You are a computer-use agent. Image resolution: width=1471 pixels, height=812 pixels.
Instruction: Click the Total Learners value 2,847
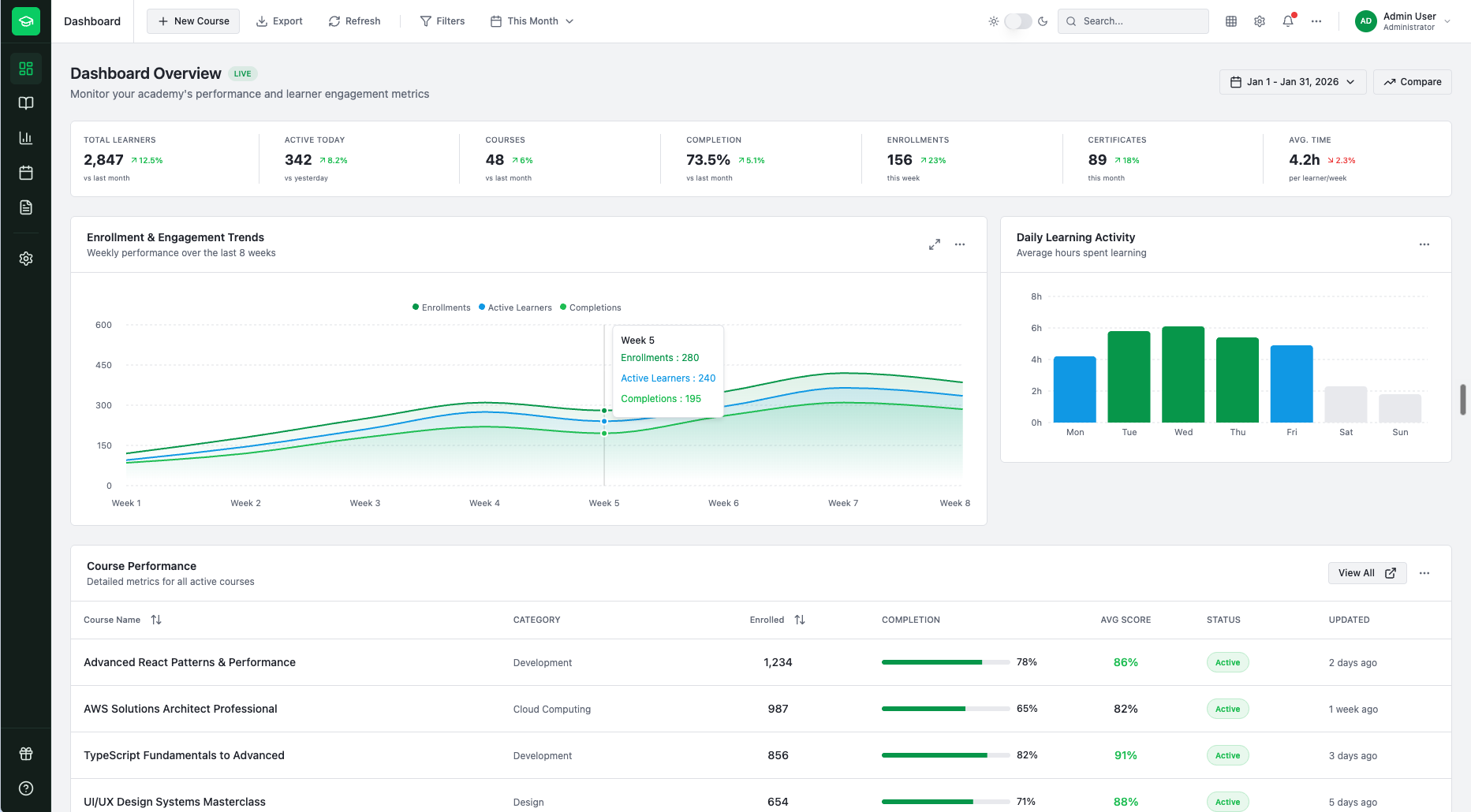pyautogui.click(x=104, y=160)
